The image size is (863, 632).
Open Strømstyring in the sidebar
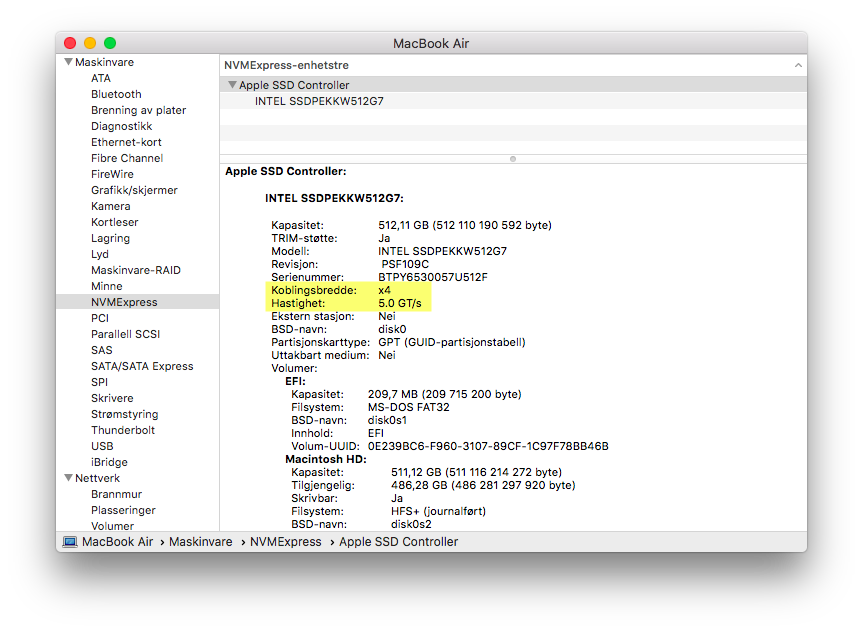tap(124, 413)
